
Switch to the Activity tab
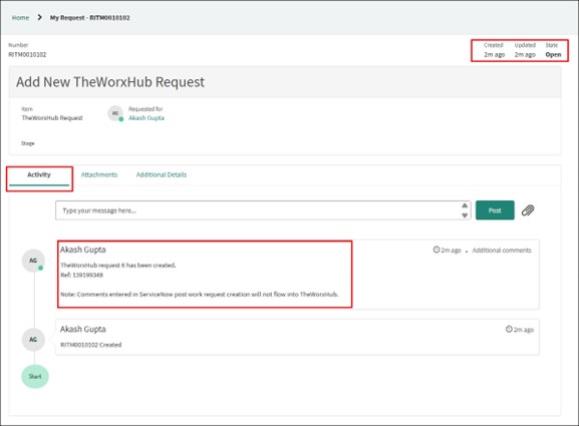39,175
